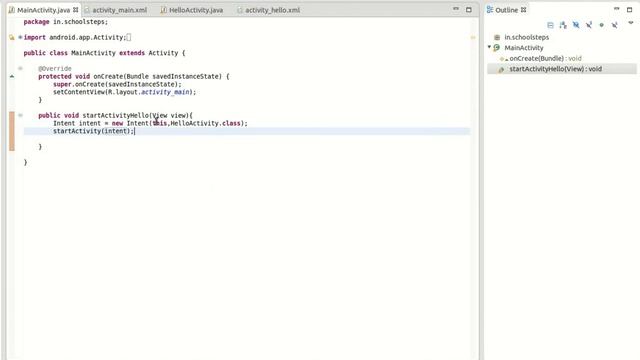Minimize the Outline view
Screen dimensions: 640x360
click(x=617, y=9)
